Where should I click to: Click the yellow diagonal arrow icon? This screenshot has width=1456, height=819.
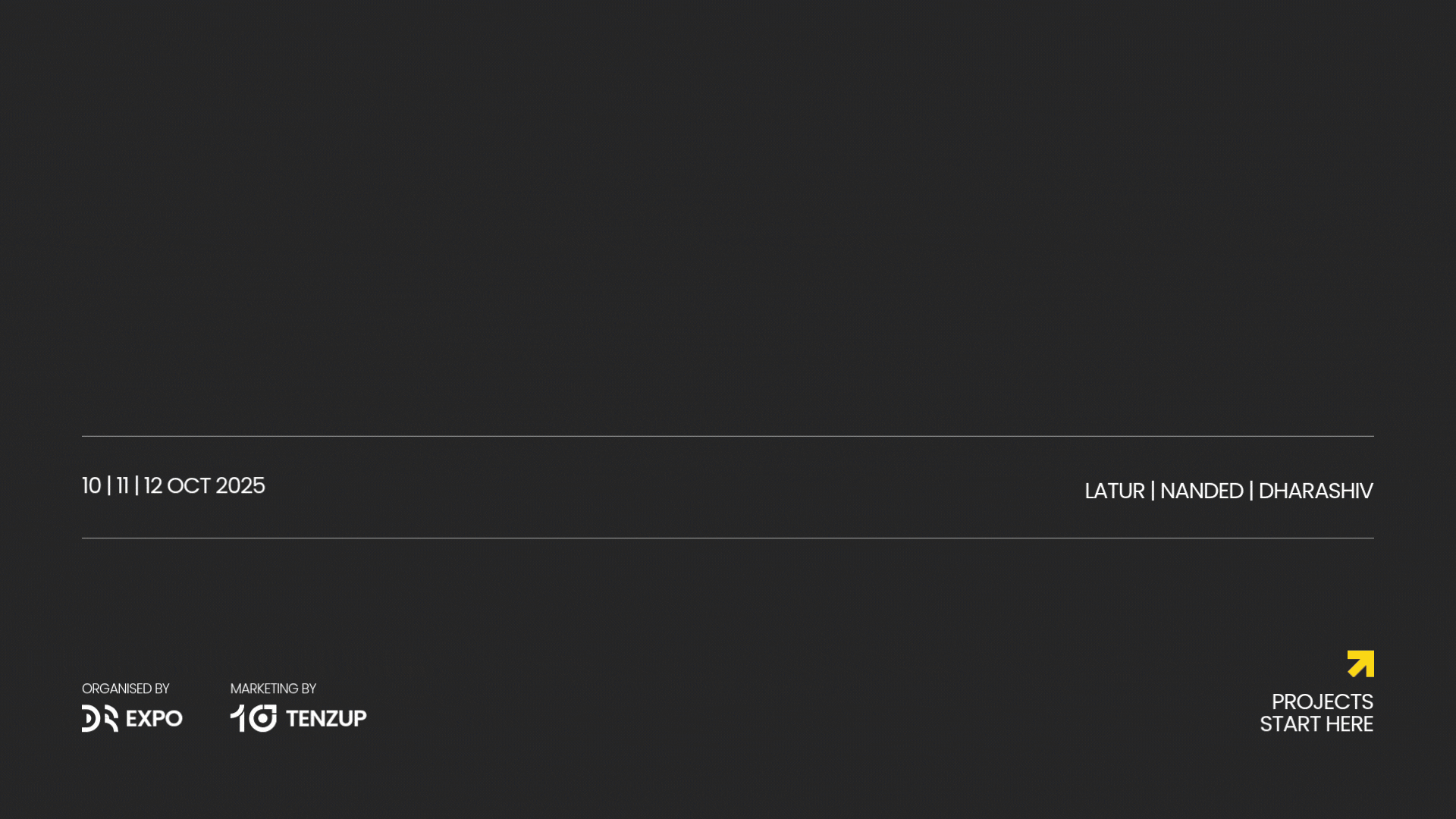(1360, 664)
